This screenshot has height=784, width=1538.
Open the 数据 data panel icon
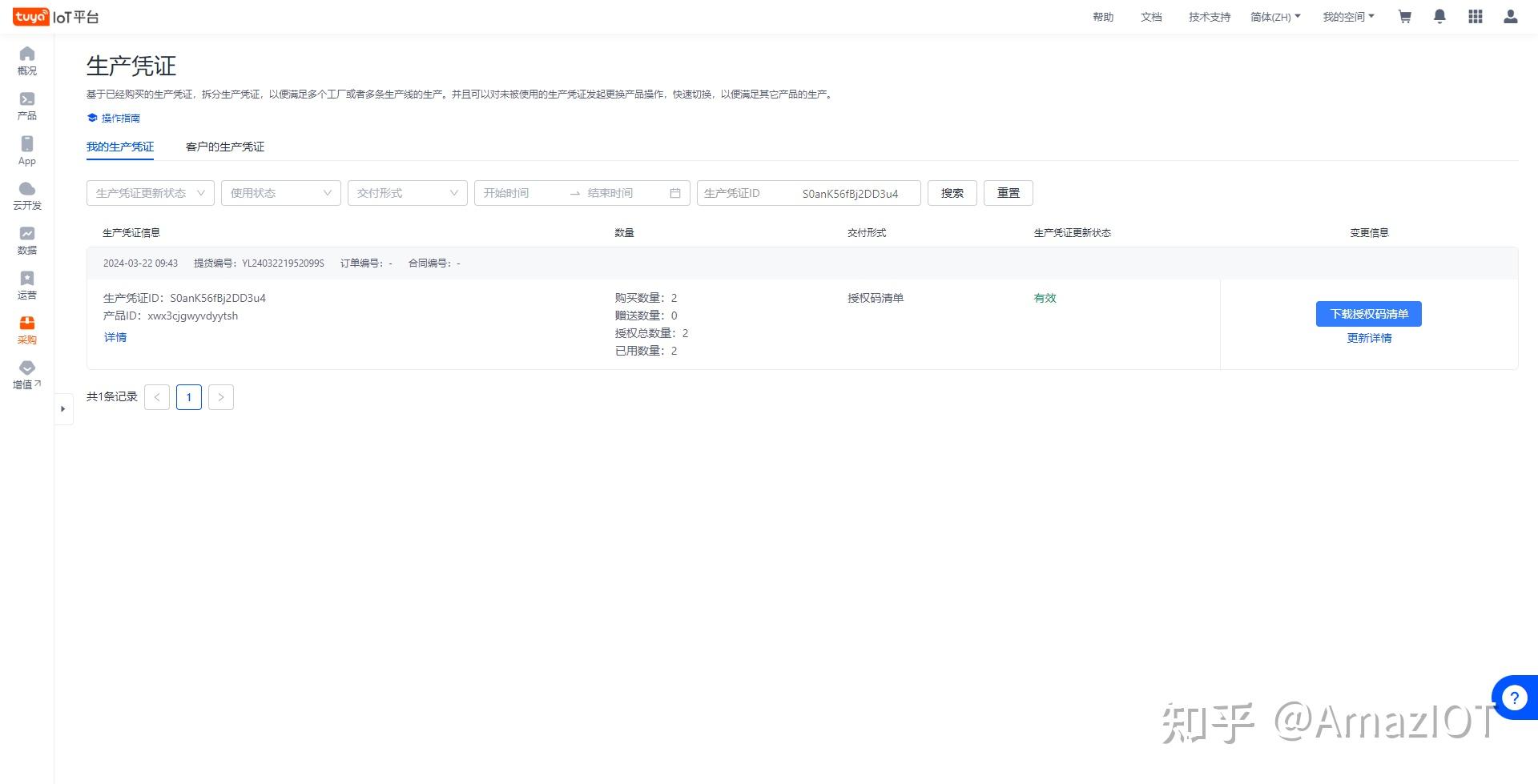(x=26, y=239)
